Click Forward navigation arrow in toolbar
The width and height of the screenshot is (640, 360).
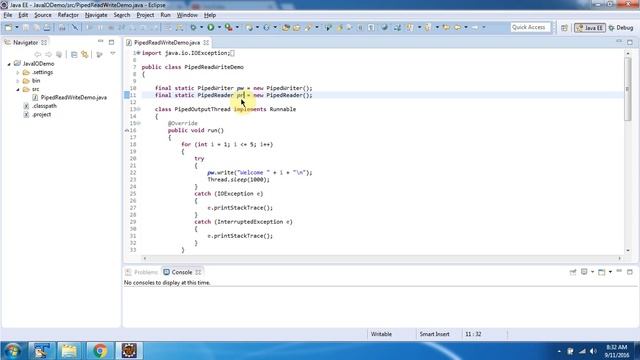[x=475, y=27]
